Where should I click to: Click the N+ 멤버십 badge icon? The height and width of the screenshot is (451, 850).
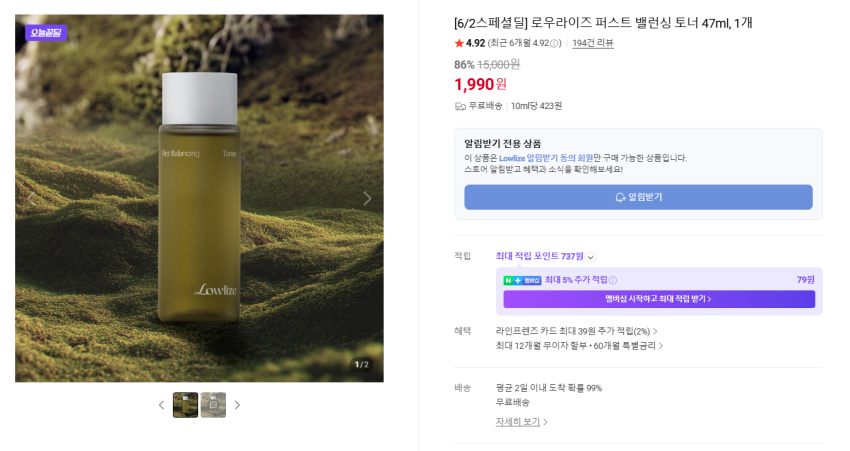523,280
